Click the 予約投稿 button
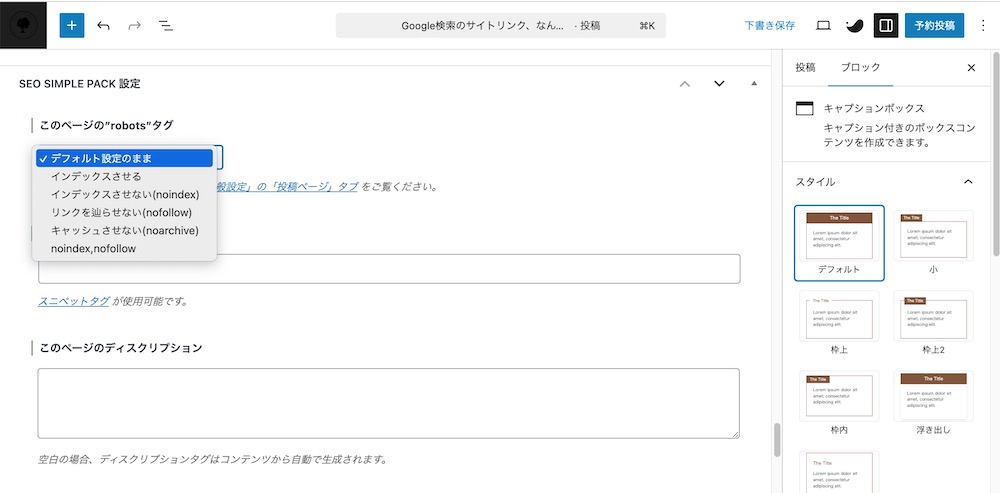This screenshot has height=493, width=1000. tap(934, 26)
